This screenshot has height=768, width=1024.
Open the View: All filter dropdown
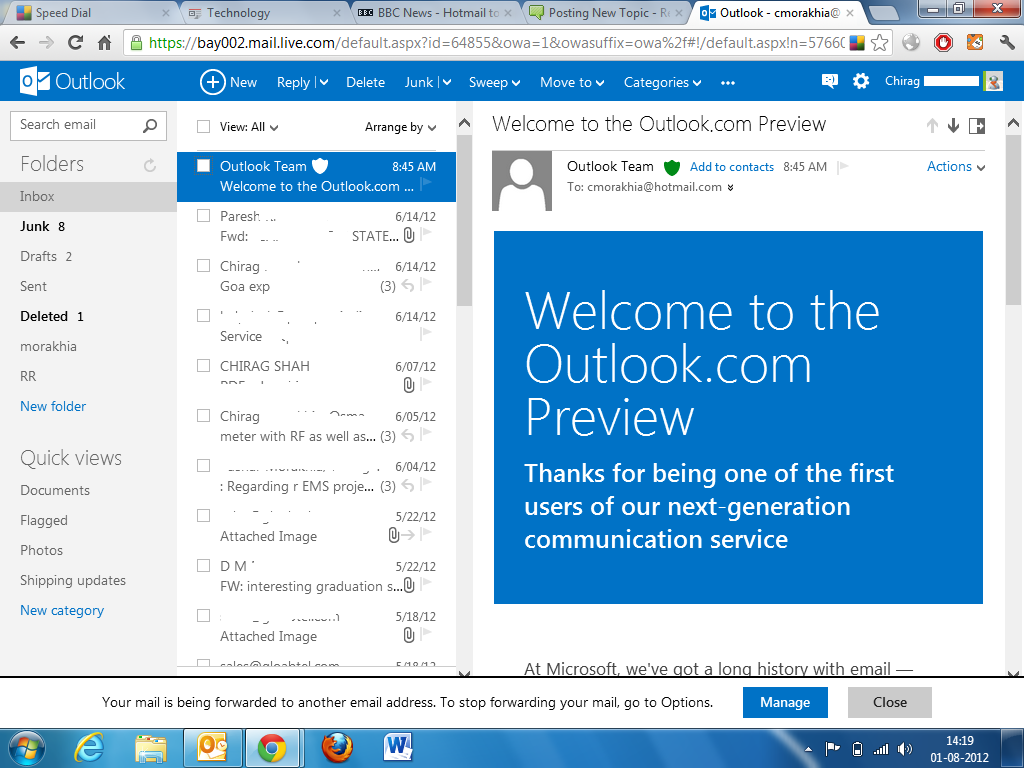pos(249,127)
